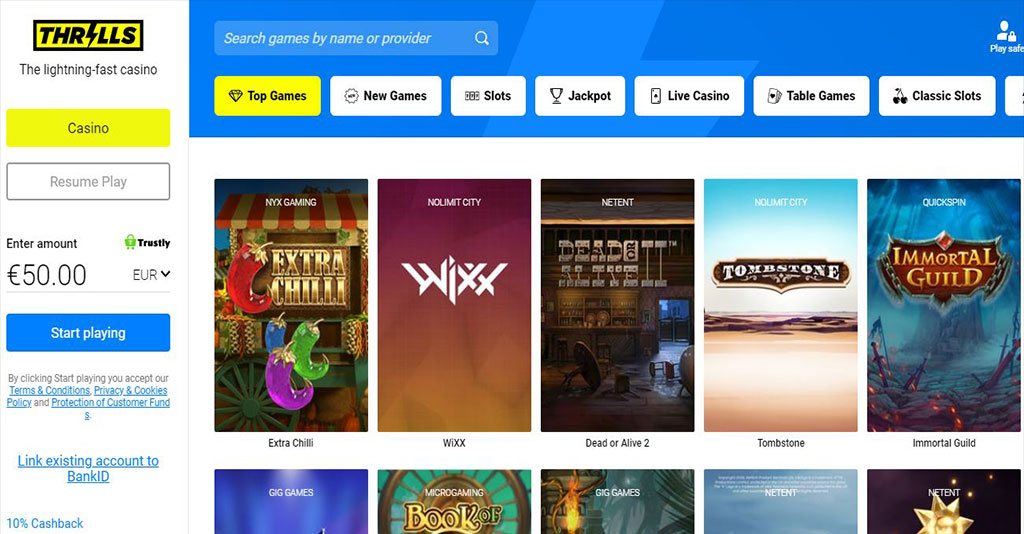Click the yellow Casino button
This screenshot has width=1024, height=534.
pyautogui.click(x=88, y=128)
